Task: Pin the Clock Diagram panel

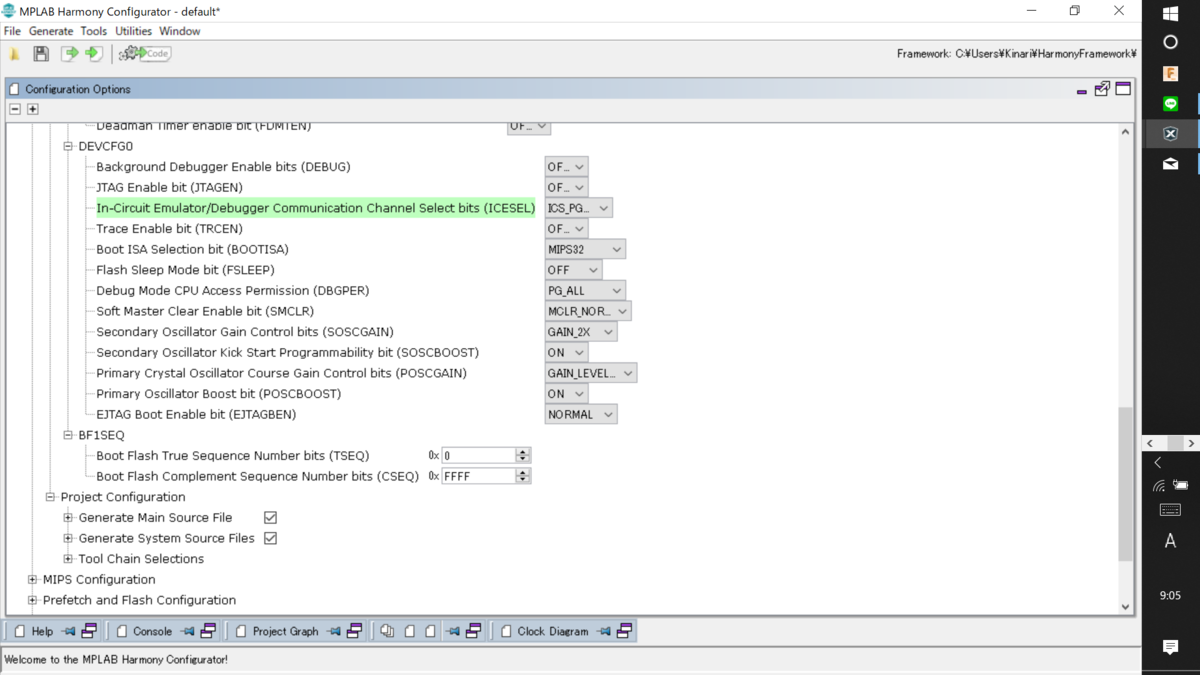Action: [604, 631]
